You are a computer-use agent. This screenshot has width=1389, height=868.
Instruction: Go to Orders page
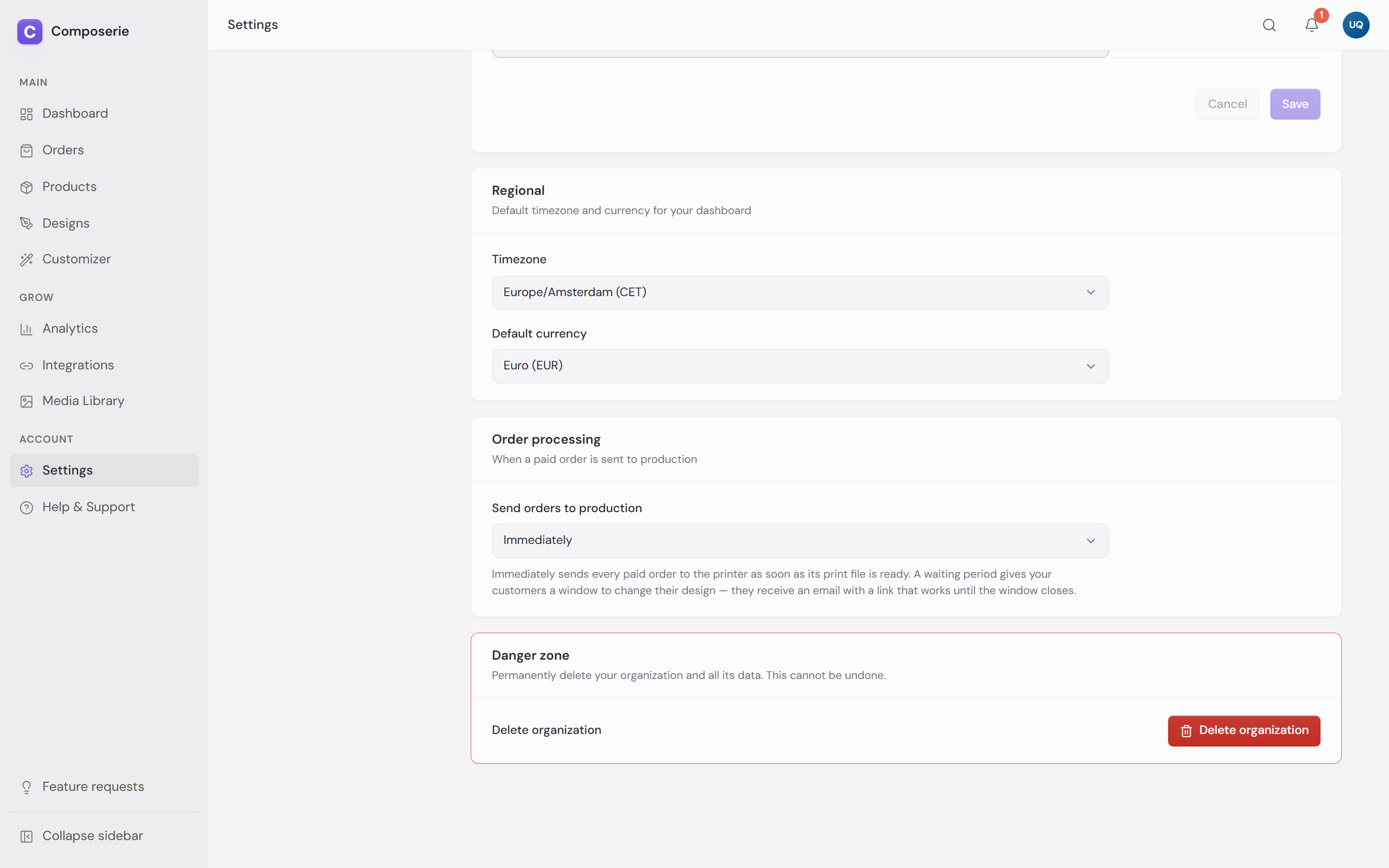[104, 150]
